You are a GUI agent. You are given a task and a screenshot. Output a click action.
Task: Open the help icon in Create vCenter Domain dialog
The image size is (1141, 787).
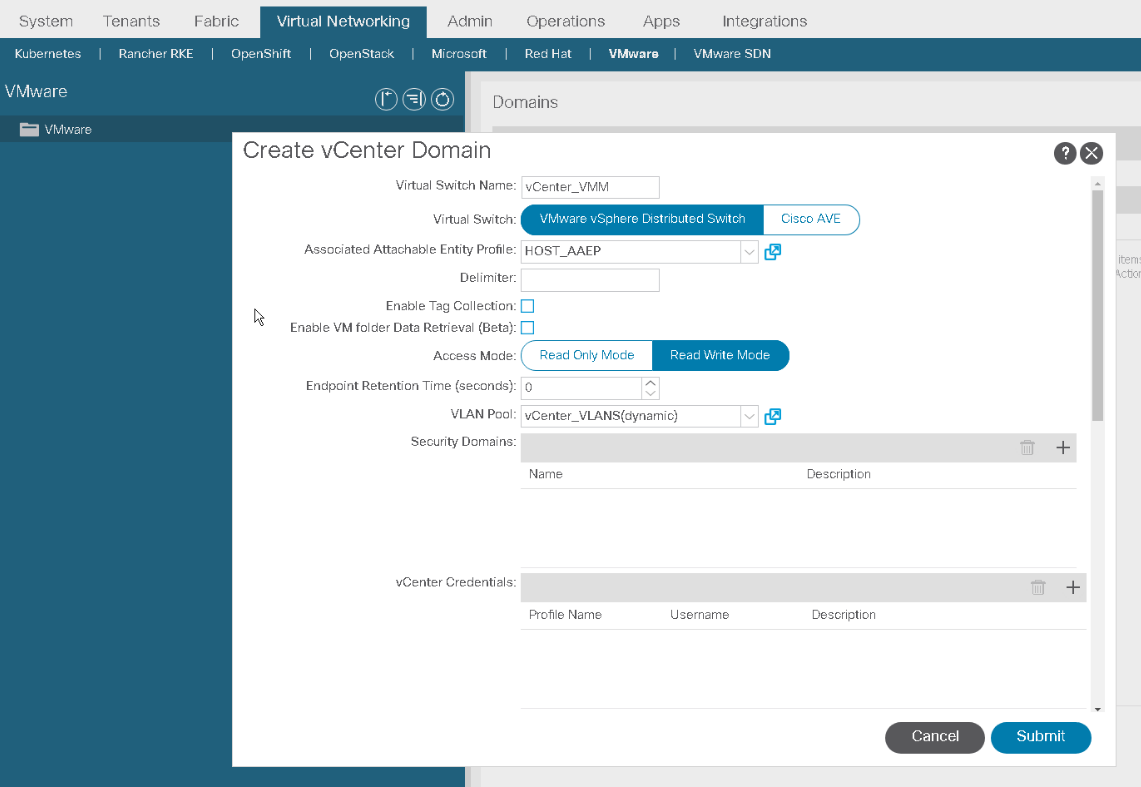(1065, 153)
